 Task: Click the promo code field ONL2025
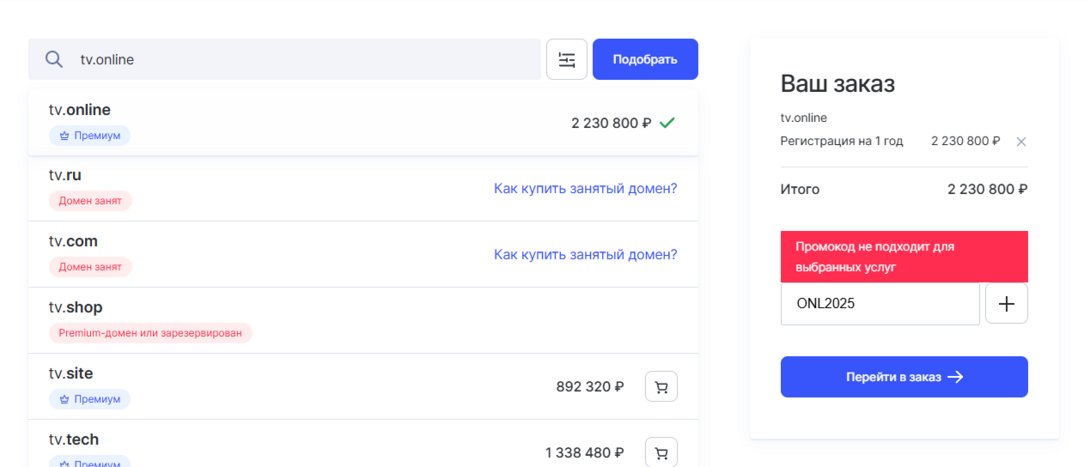tap(880, 304)
